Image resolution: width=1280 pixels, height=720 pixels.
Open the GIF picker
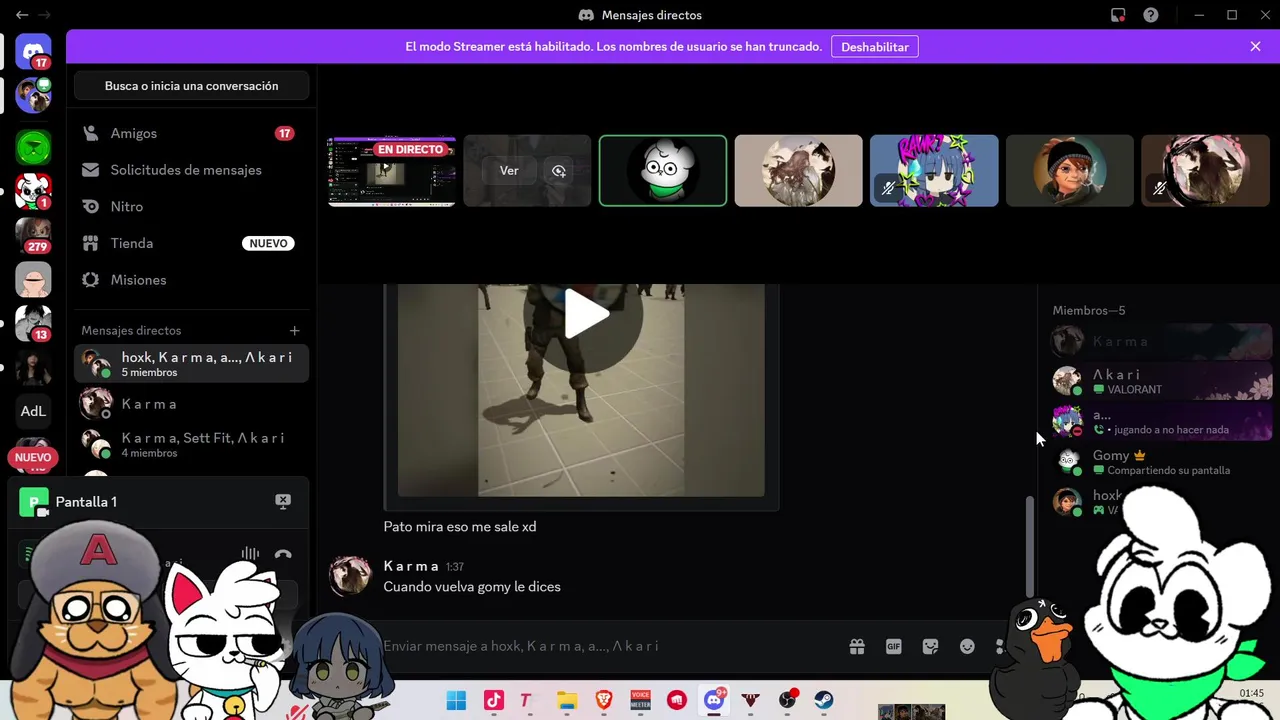coord(894,647)
